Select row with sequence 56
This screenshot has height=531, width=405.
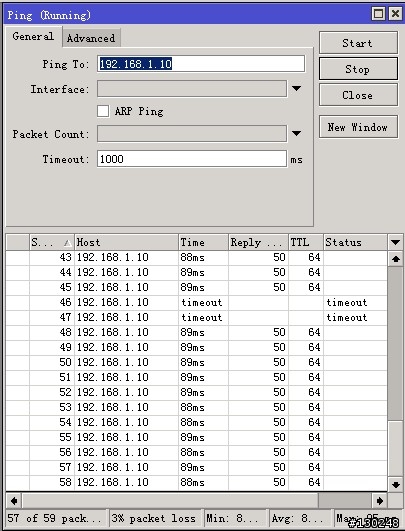tap(196, 452)
